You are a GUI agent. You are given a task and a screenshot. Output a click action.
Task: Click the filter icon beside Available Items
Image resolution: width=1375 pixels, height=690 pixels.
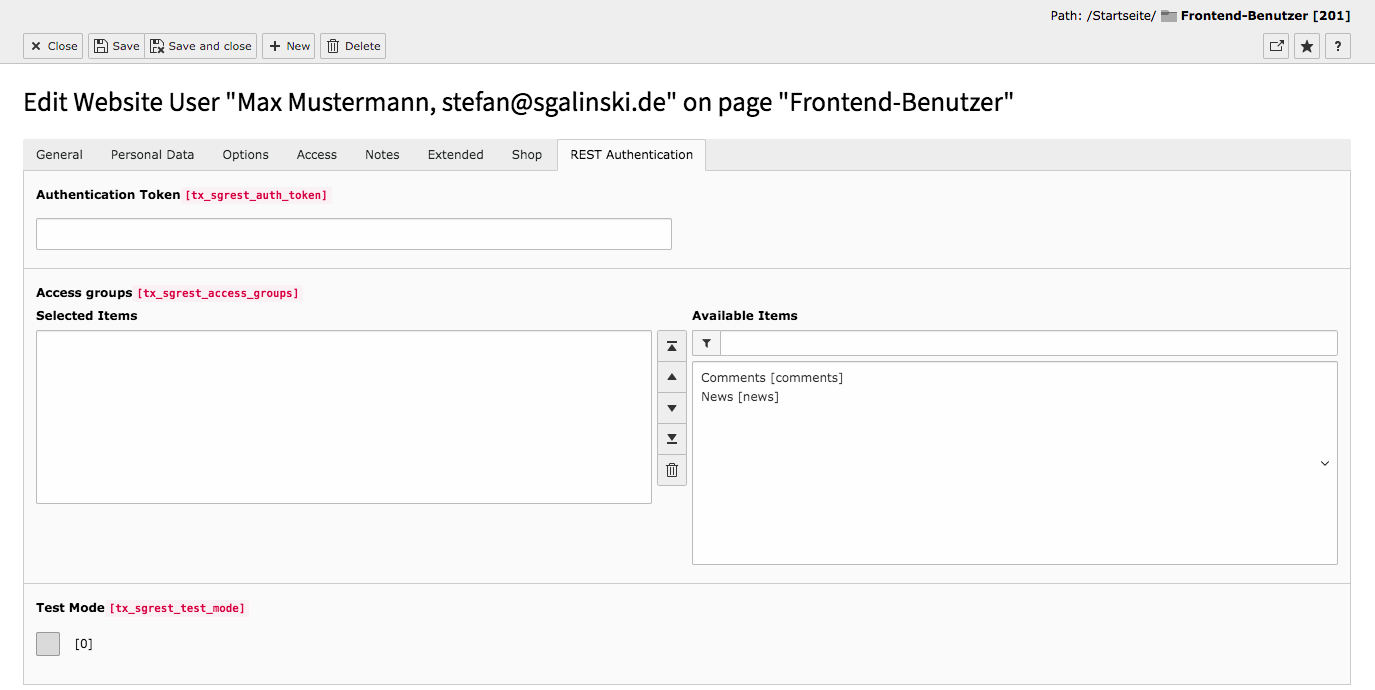[x=706, y=343]
